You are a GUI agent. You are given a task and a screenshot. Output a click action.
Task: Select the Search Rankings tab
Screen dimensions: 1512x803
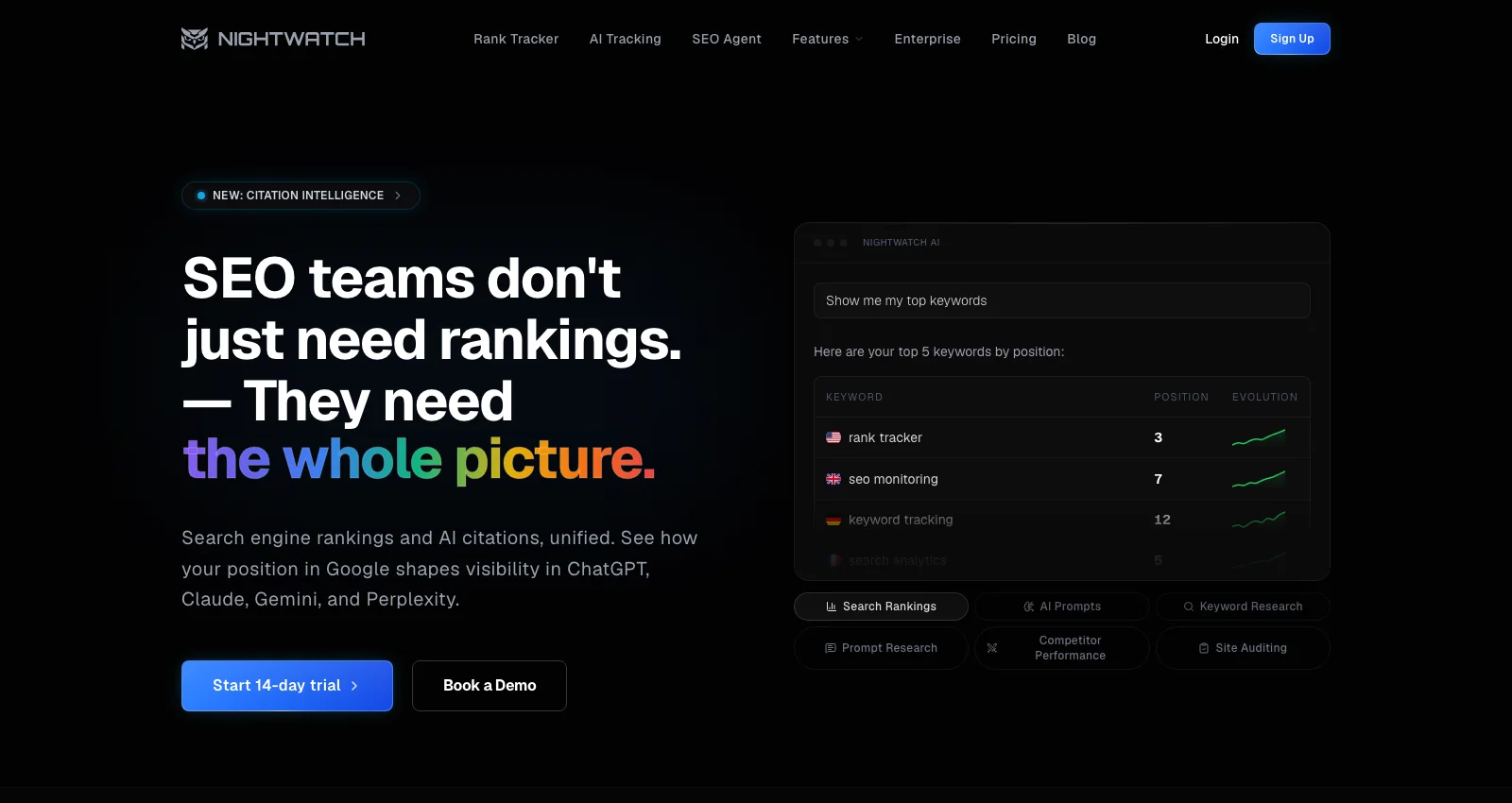881,607
